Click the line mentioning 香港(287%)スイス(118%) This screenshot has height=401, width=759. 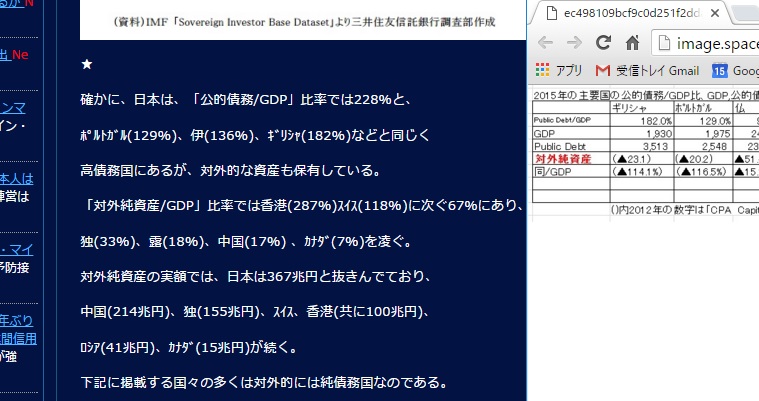coord(303,206)
